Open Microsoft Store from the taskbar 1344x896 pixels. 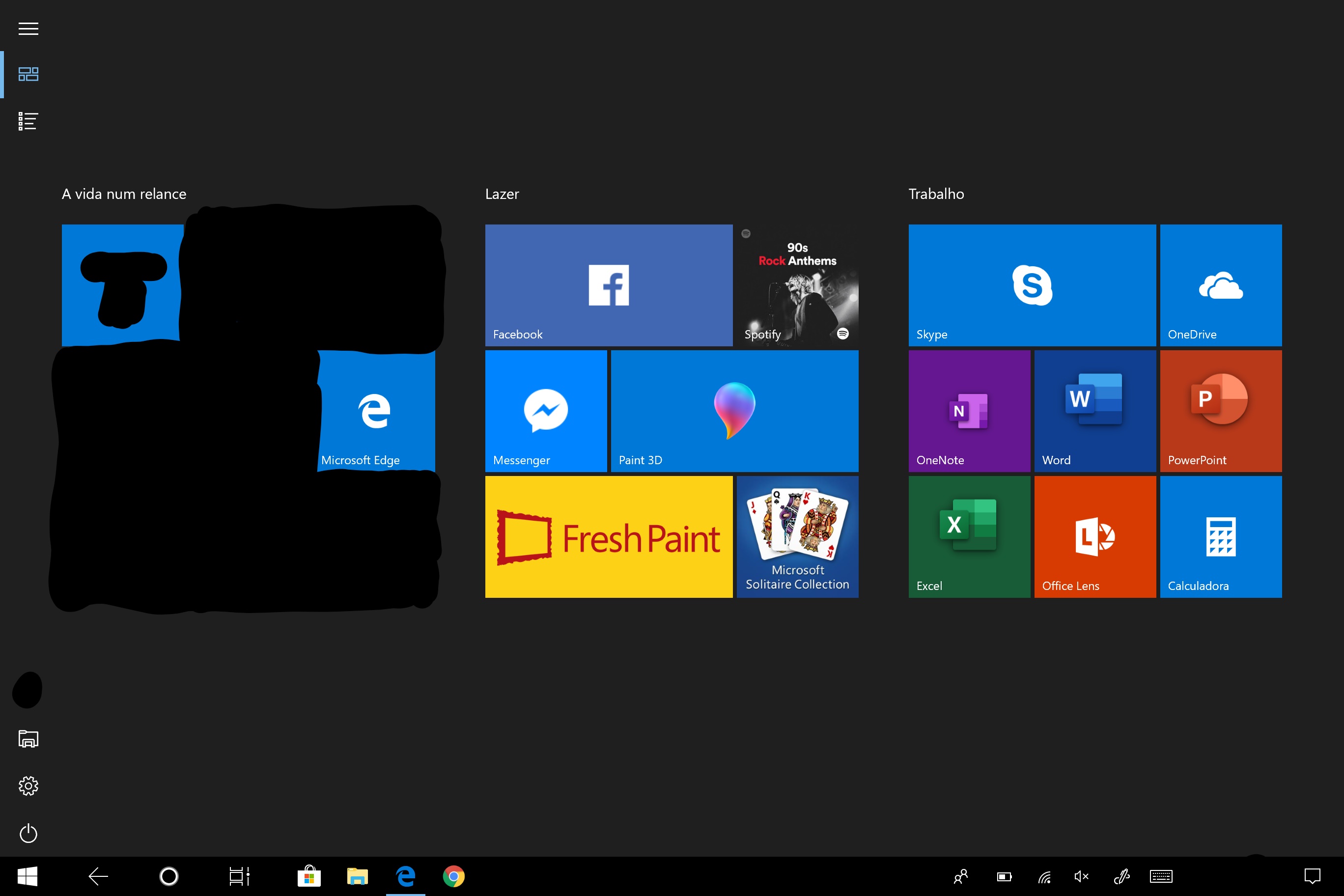(x=309, y=876)
